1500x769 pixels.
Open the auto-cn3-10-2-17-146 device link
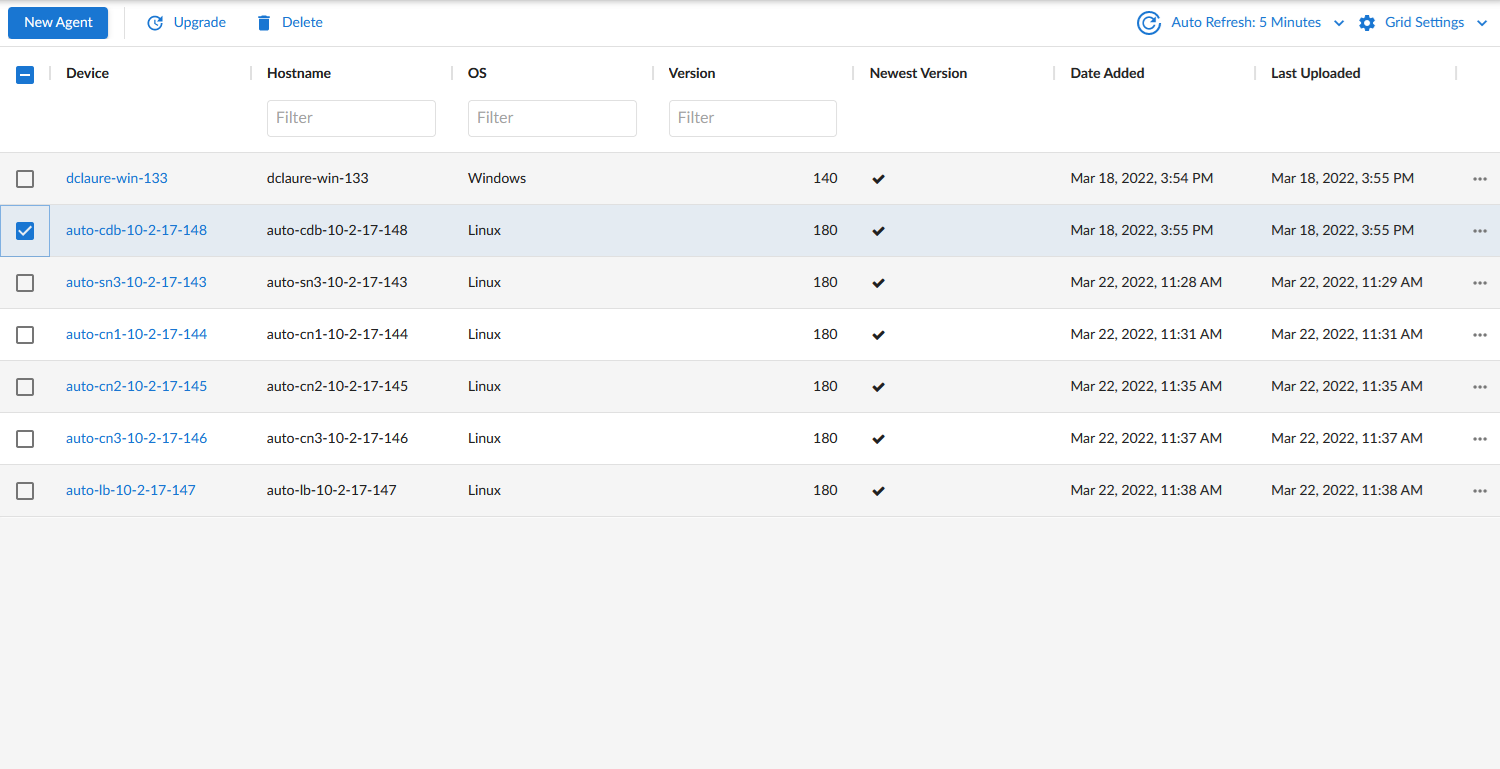[136, 438]
